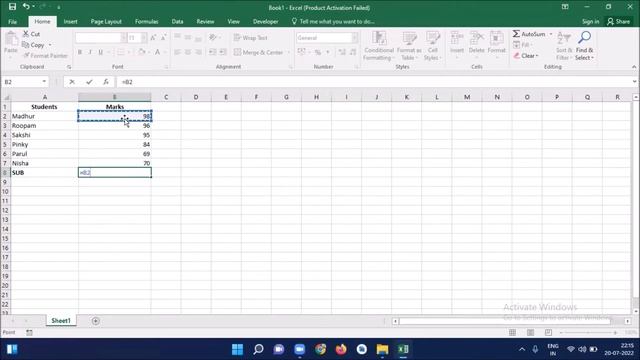
Task: Click the volume icon in system tray
Action: point(582,349)
